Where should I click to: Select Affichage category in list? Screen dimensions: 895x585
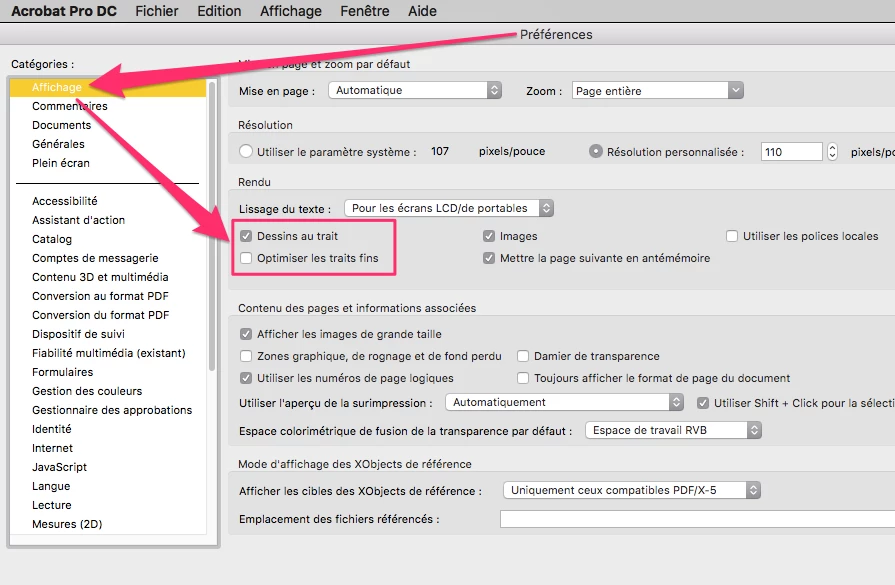point(108,87)
